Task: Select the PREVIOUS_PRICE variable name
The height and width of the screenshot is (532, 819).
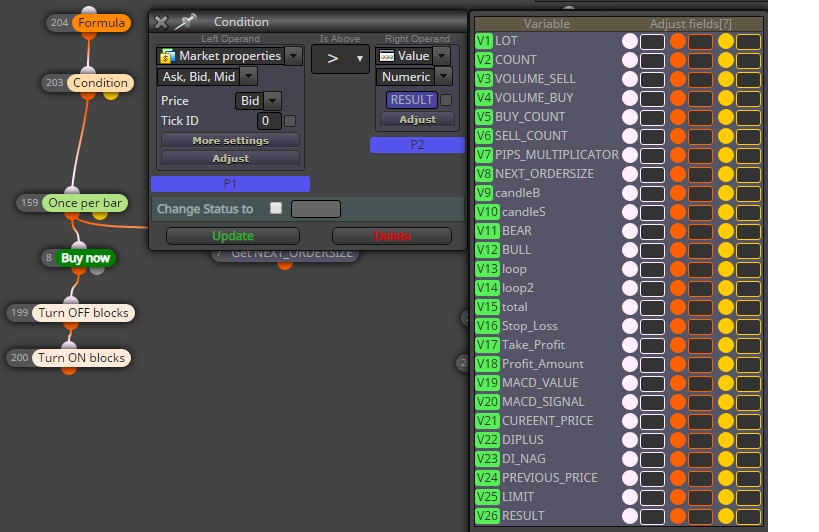Action: pos(549,478)
